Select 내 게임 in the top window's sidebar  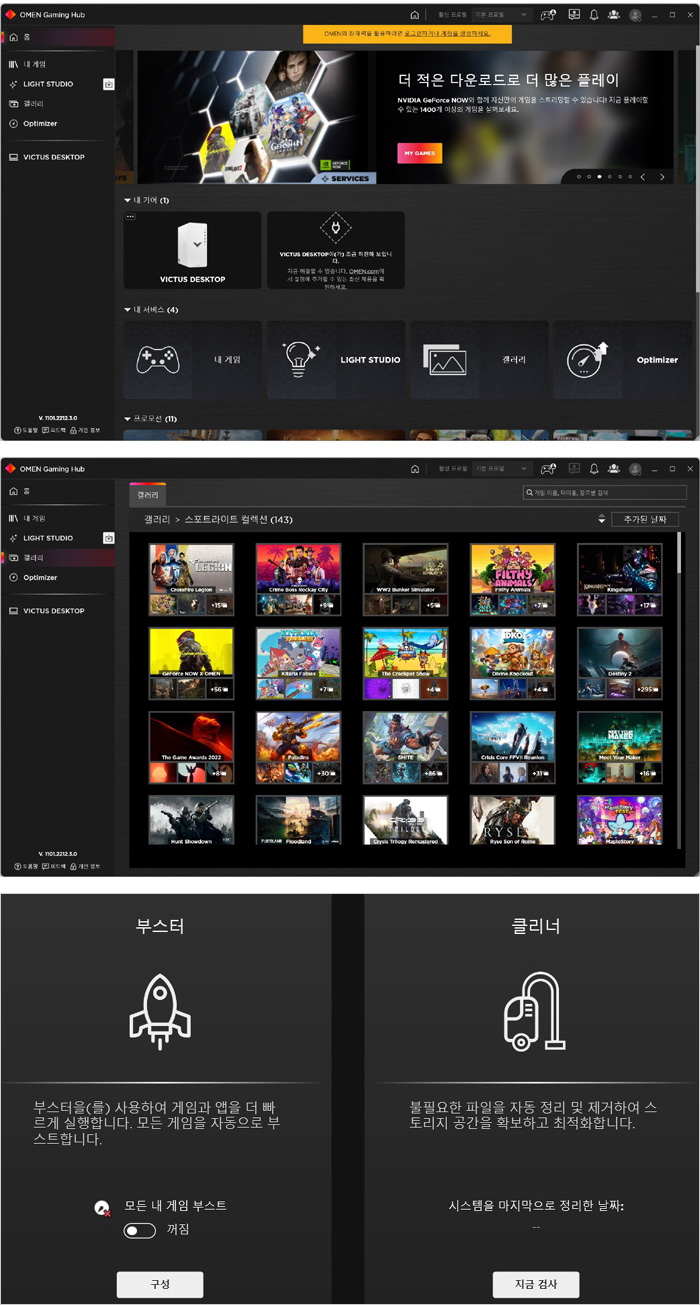pyautogui.click(x=58, y=65)
